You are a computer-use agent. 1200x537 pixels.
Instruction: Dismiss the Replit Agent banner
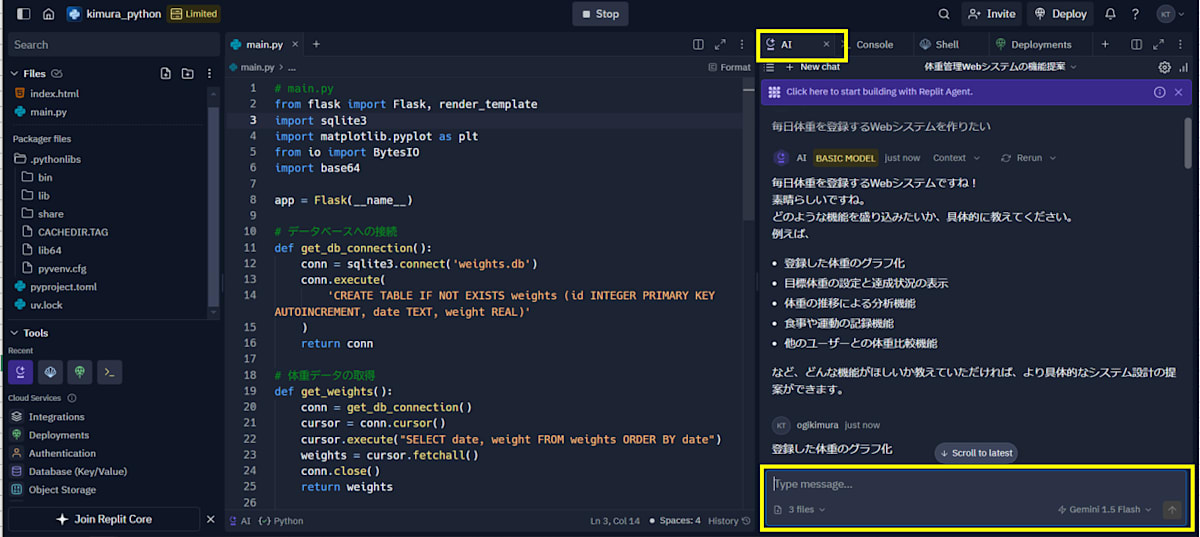tap(1178, 91)
